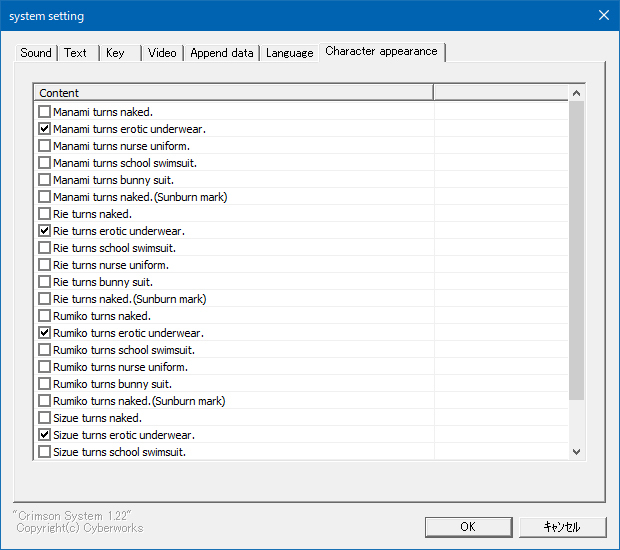Check Rie turns bunny suit option
The image size is (620, 550).
44,282
